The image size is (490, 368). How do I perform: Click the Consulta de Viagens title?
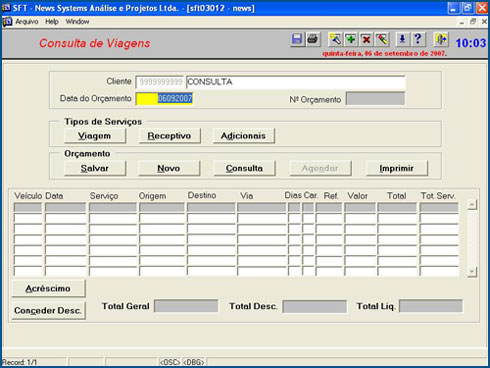[x=95, y=43]
